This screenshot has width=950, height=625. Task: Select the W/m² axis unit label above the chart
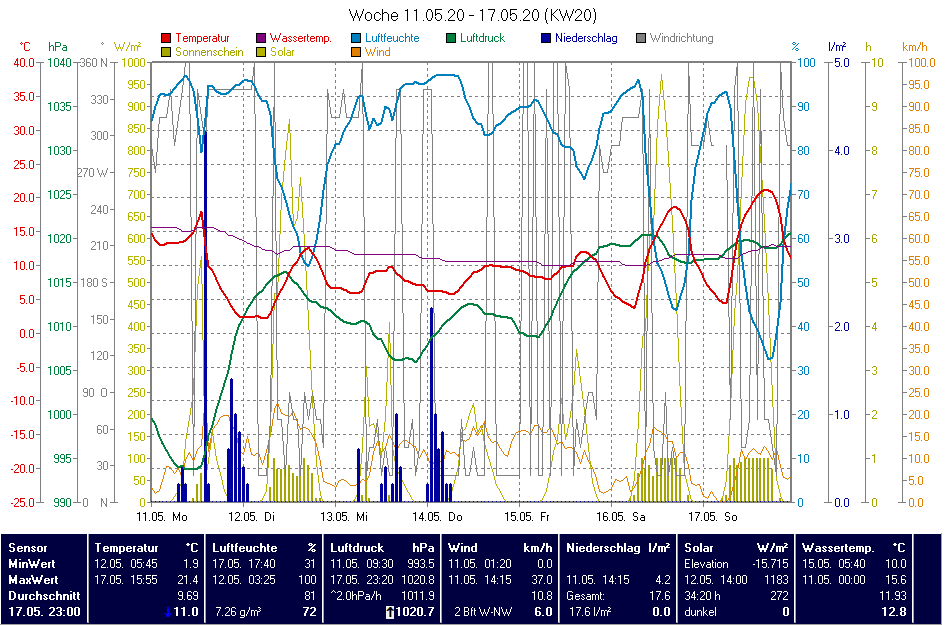[x=127, y=47]
